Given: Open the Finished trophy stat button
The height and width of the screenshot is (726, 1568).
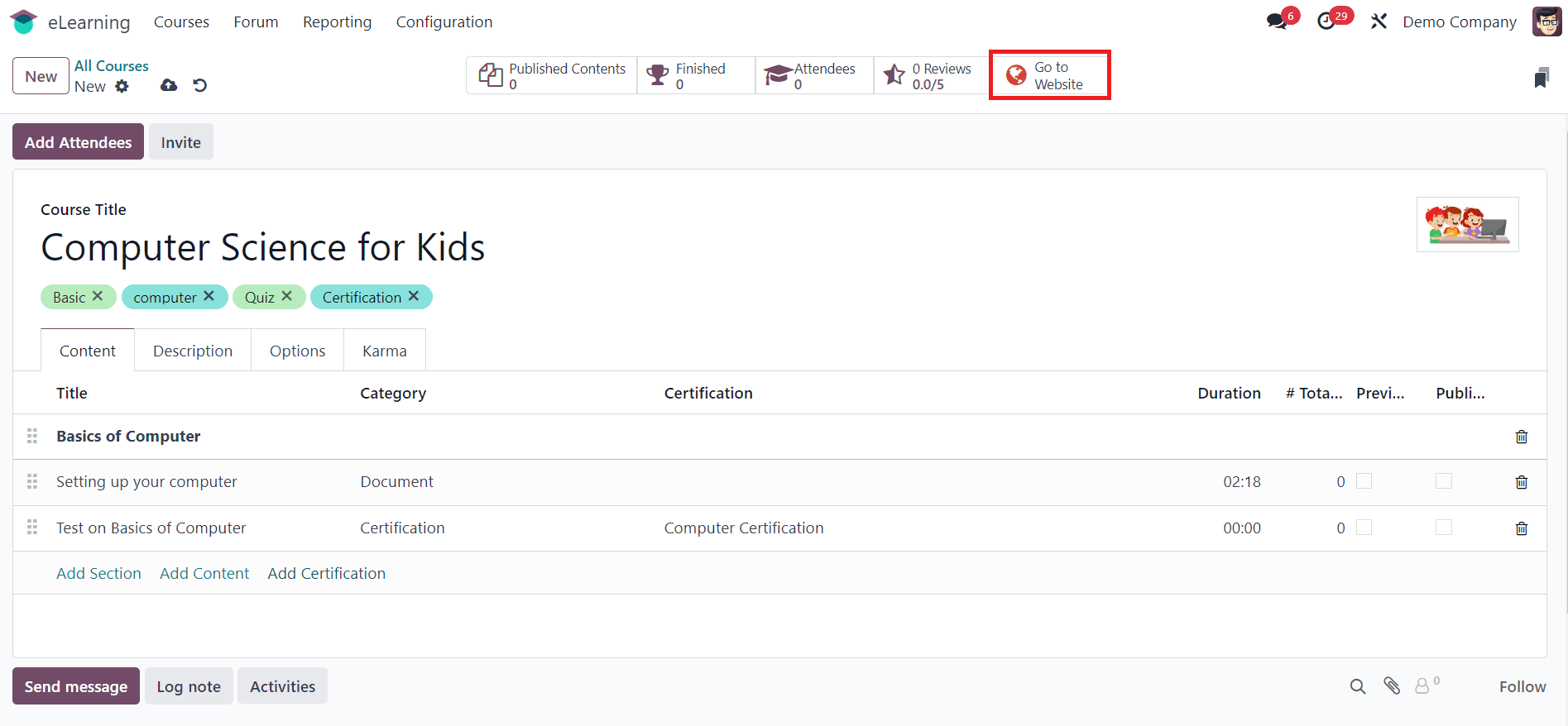Looking at the screenshot, I should (x=696, y=75).
